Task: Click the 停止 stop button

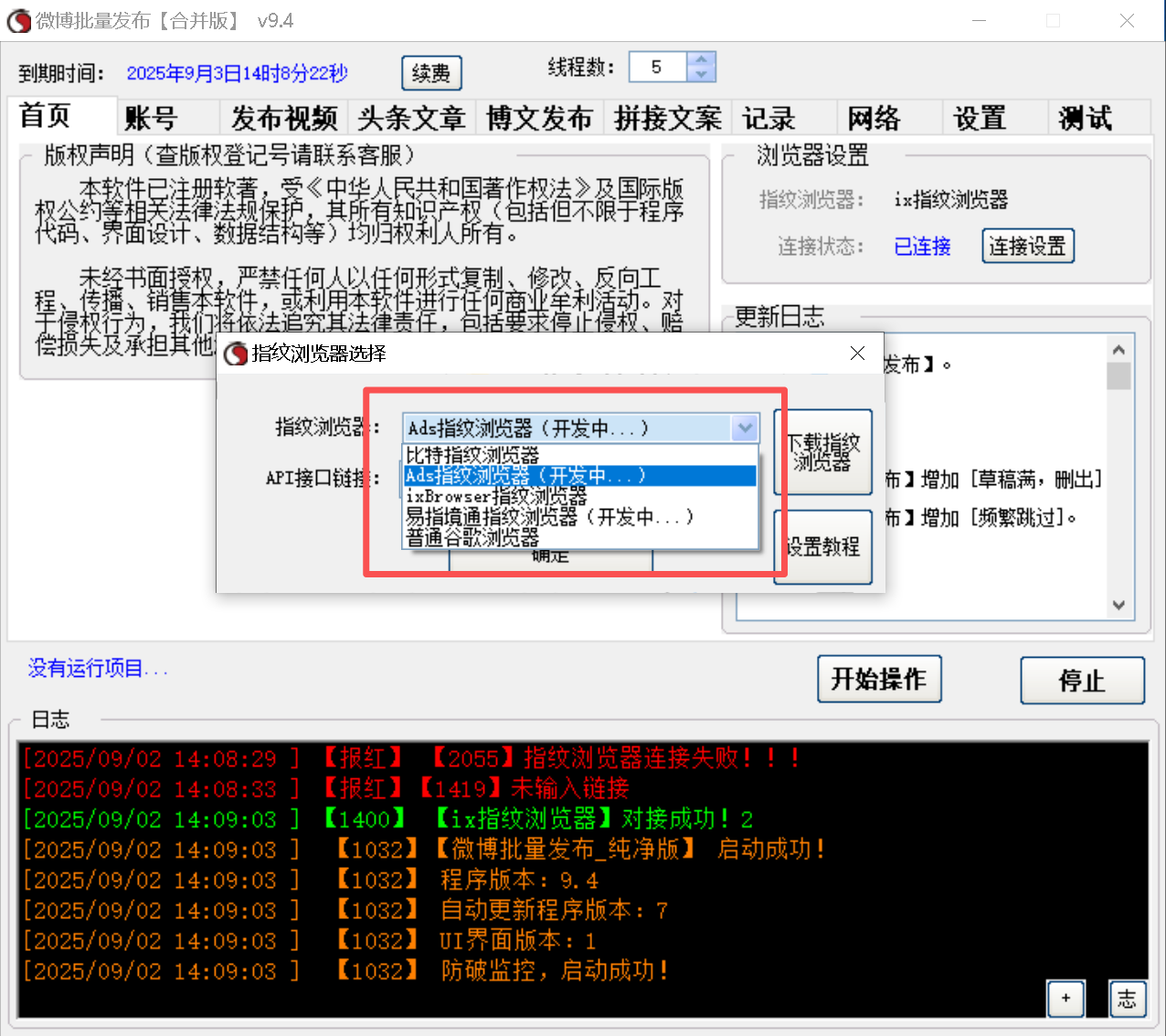Action: [1082, 679]
